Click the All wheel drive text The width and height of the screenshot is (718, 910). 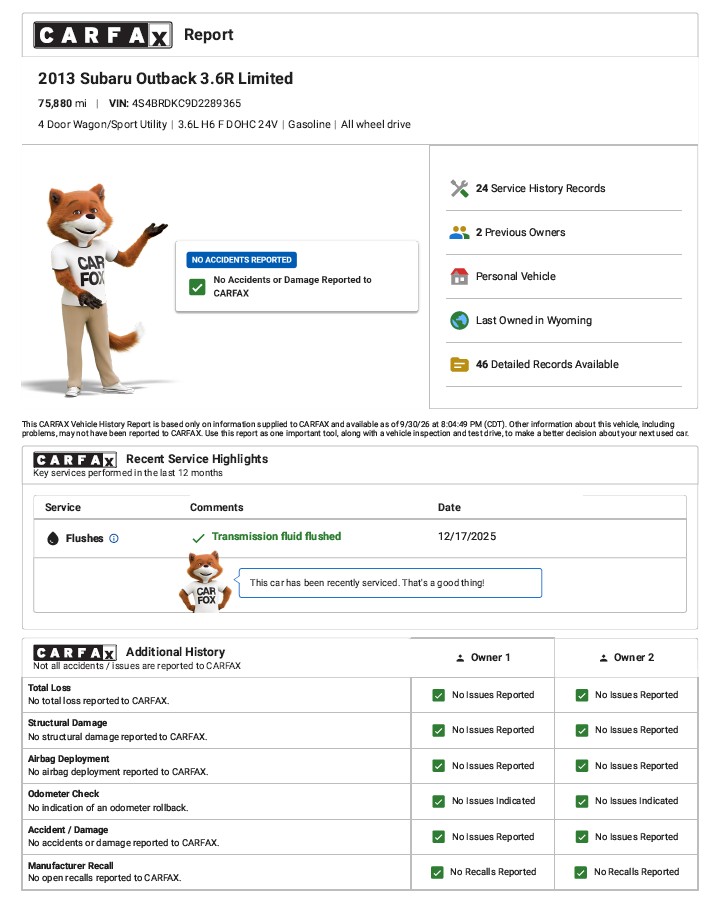coord(376,125)
